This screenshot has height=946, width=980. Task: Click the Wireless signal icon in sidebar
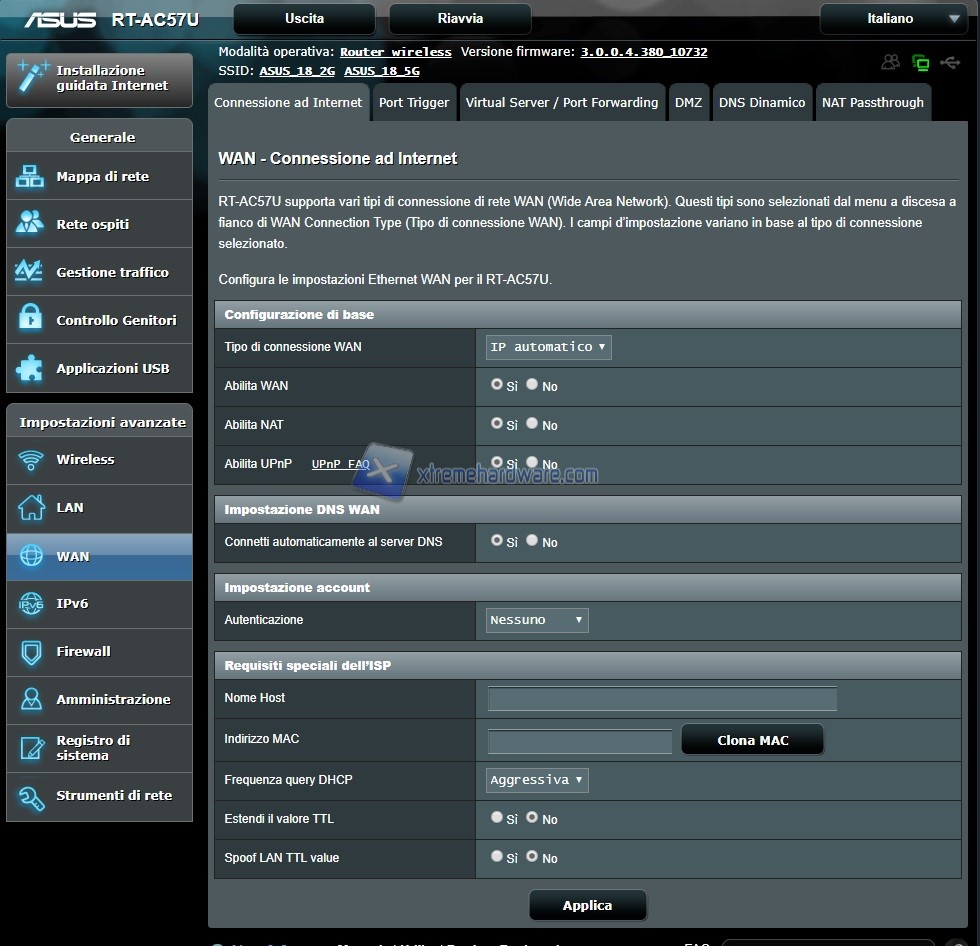point(31,460)
